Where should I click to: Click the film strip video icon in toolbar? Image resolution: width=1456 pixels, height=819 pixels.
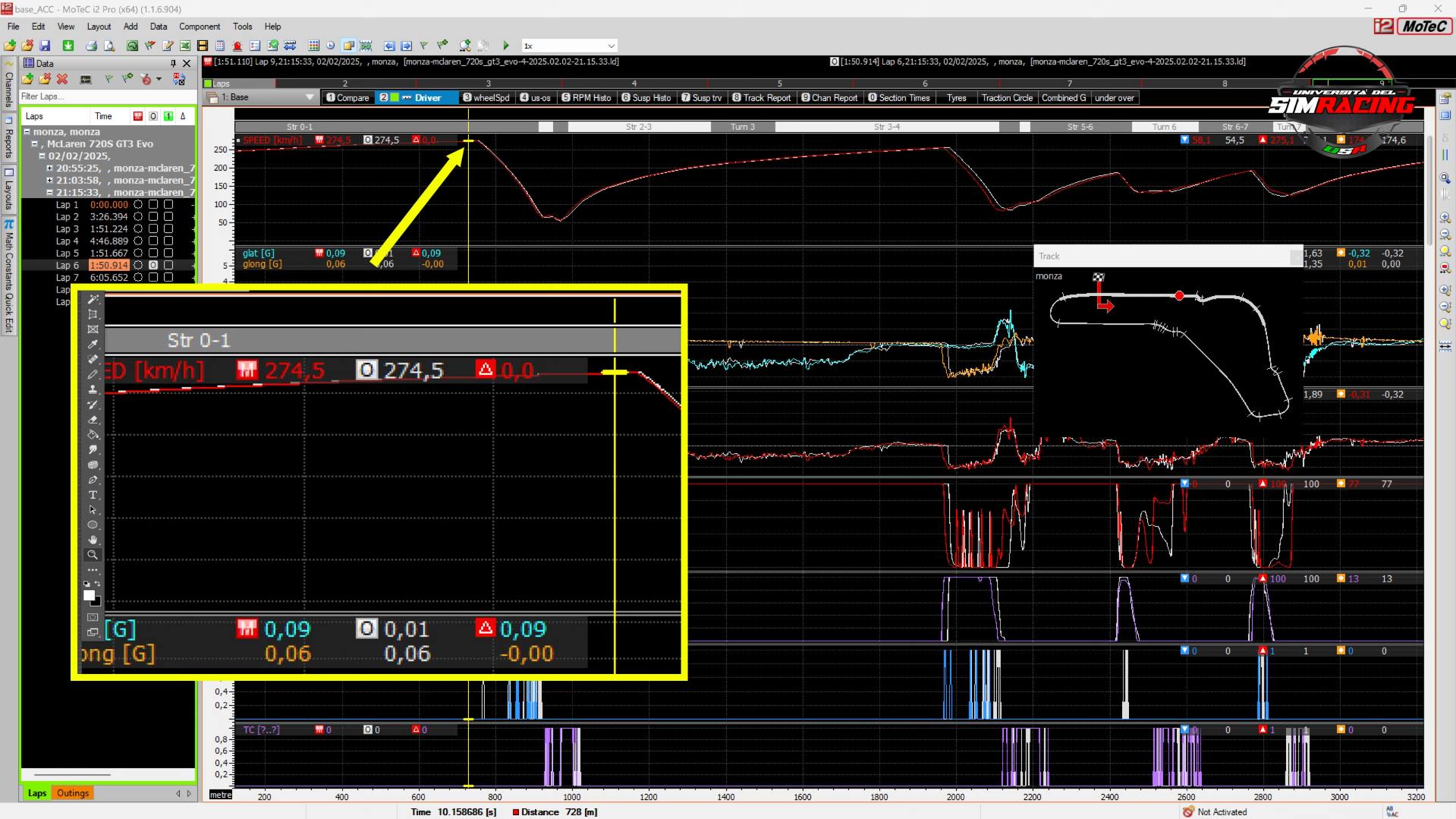coord(203,46)
